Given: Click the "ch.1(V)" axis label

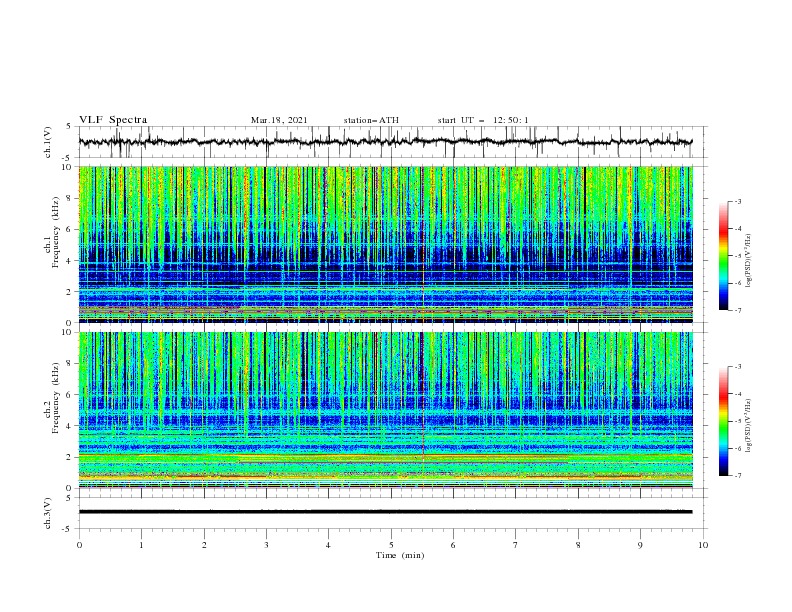Looking at the screenshot, I should tap(48, 142).
